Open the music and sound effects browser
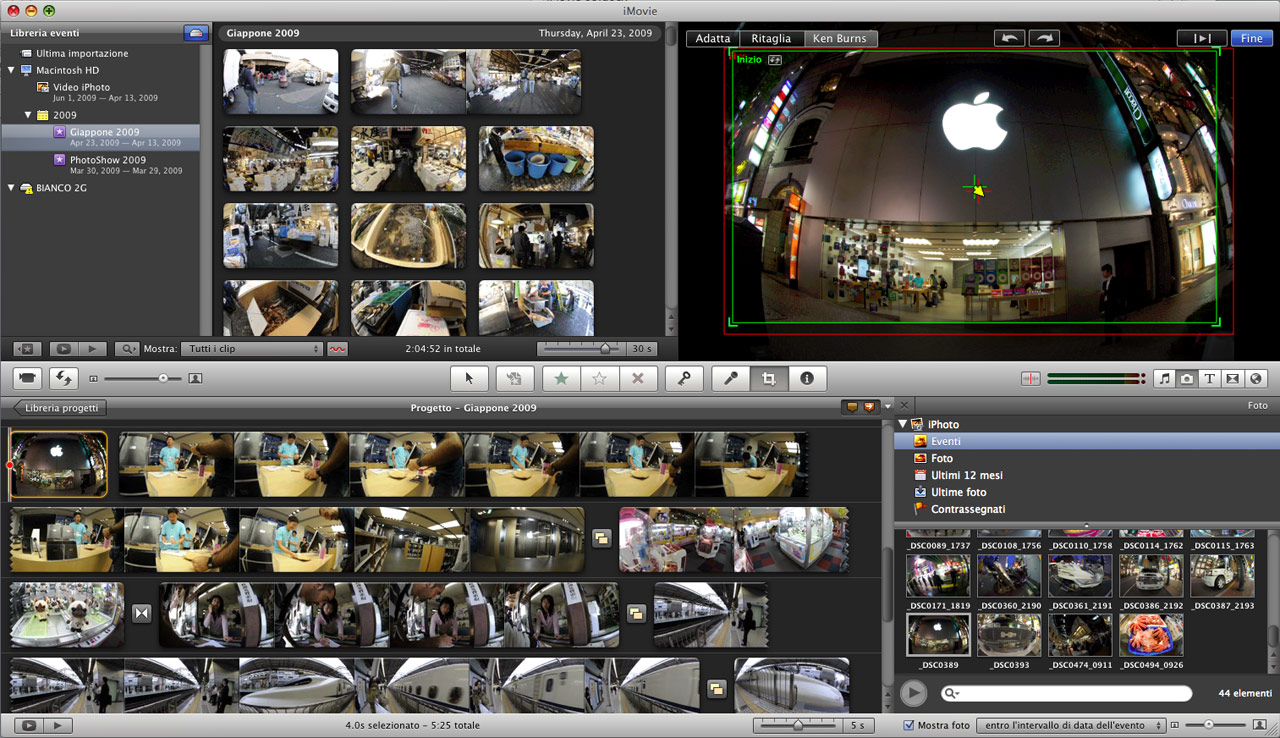 (x=1164, y=378)
